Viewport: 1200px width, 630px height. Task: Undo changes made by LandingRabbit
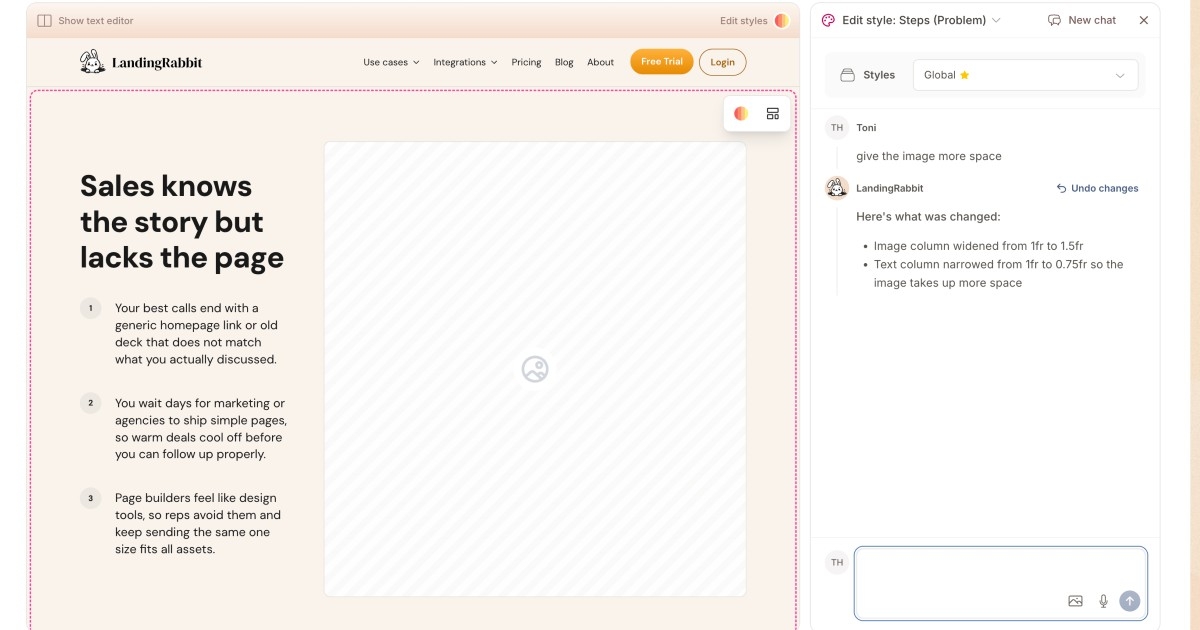[x=1097, y=188]
